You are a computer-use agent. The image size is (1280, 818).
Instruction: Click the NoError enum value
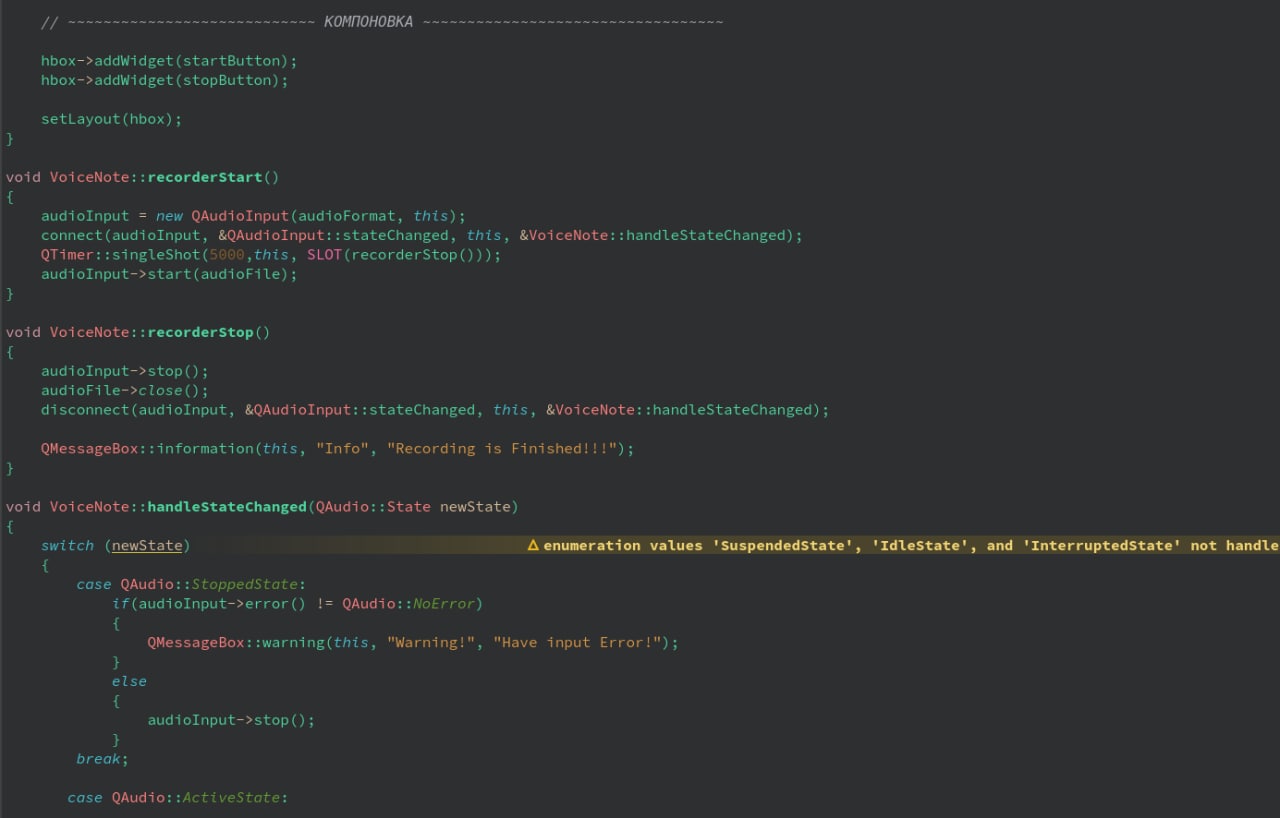[444, 604]
